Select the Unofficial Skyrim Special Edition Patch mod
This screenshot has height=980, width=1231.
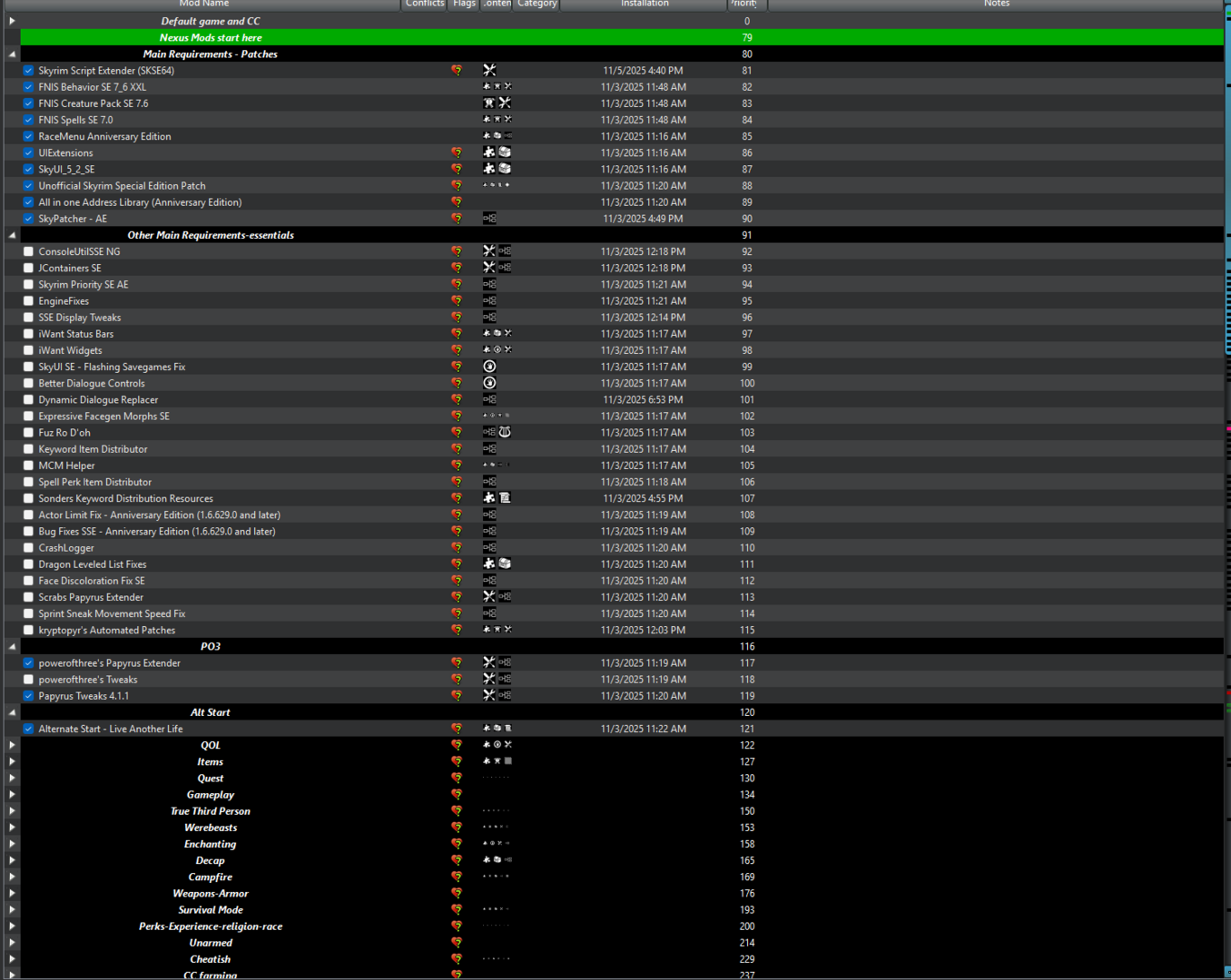pyautogui.click(x=122, y=186)
